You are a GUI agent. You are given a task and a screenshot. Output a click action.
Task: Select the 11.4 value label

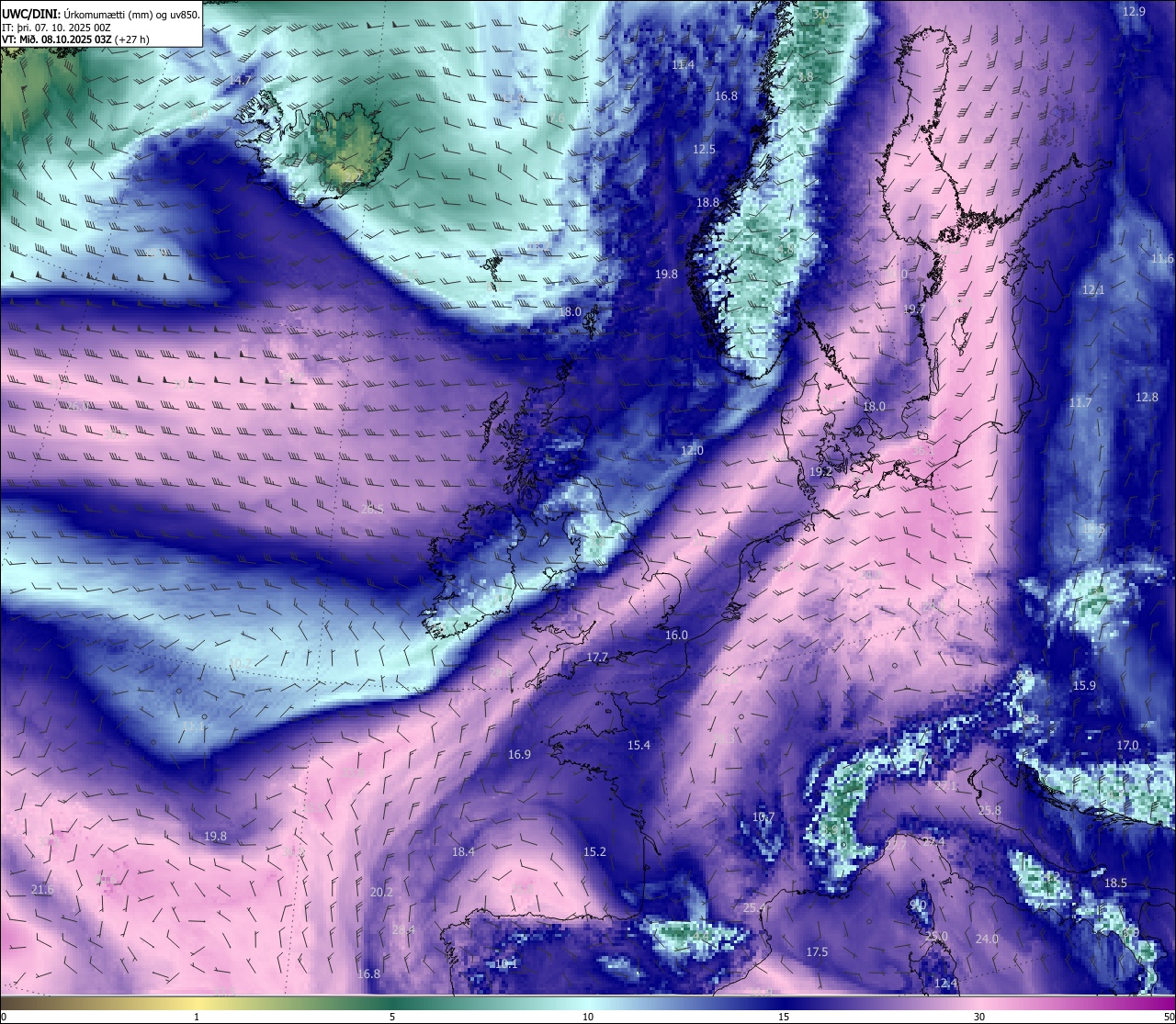tap(683, 64)
